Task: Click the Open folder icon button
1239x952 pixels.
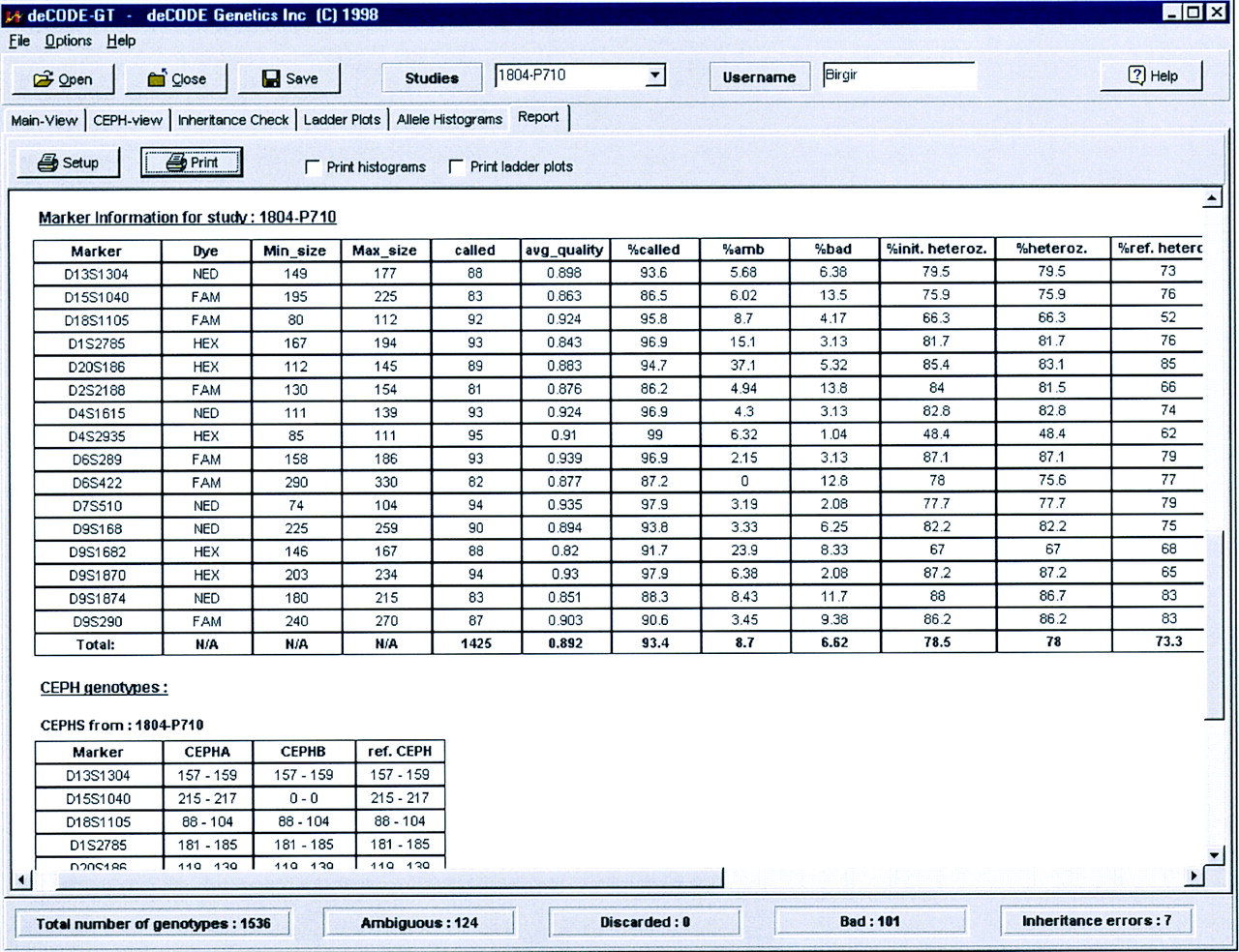Action: (63, 79)
